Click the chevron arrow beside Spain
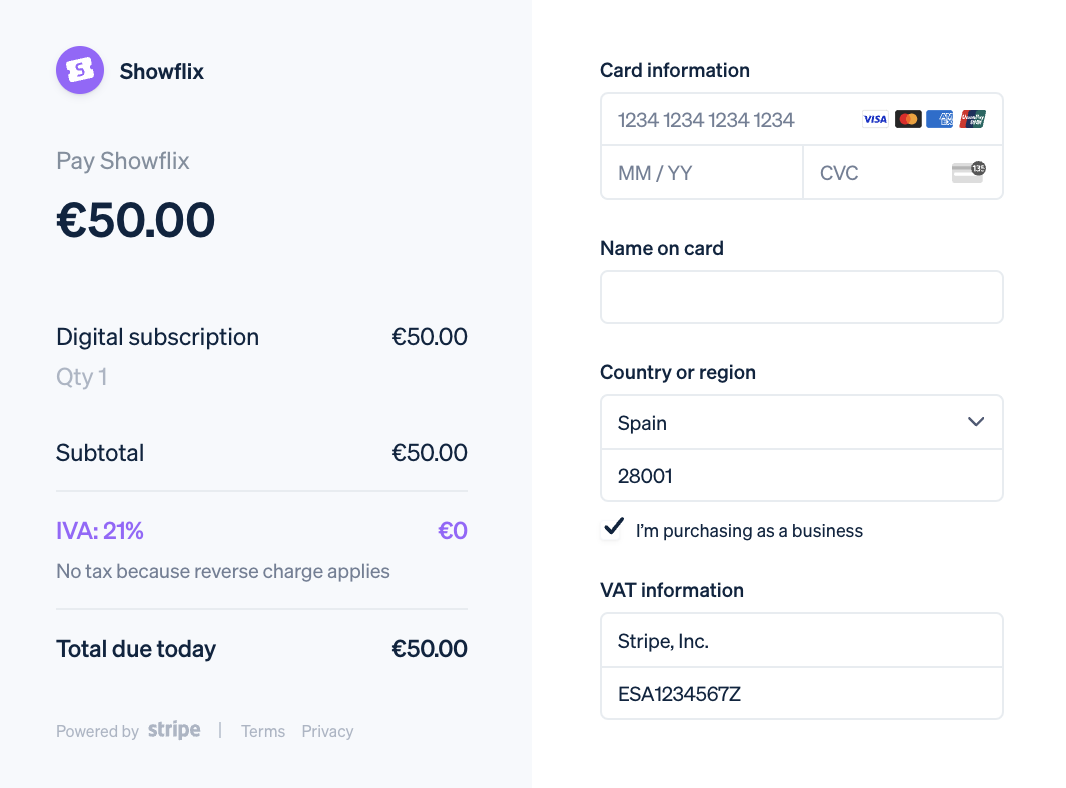Screen dimensions: 1066x788 click(976, 422)
